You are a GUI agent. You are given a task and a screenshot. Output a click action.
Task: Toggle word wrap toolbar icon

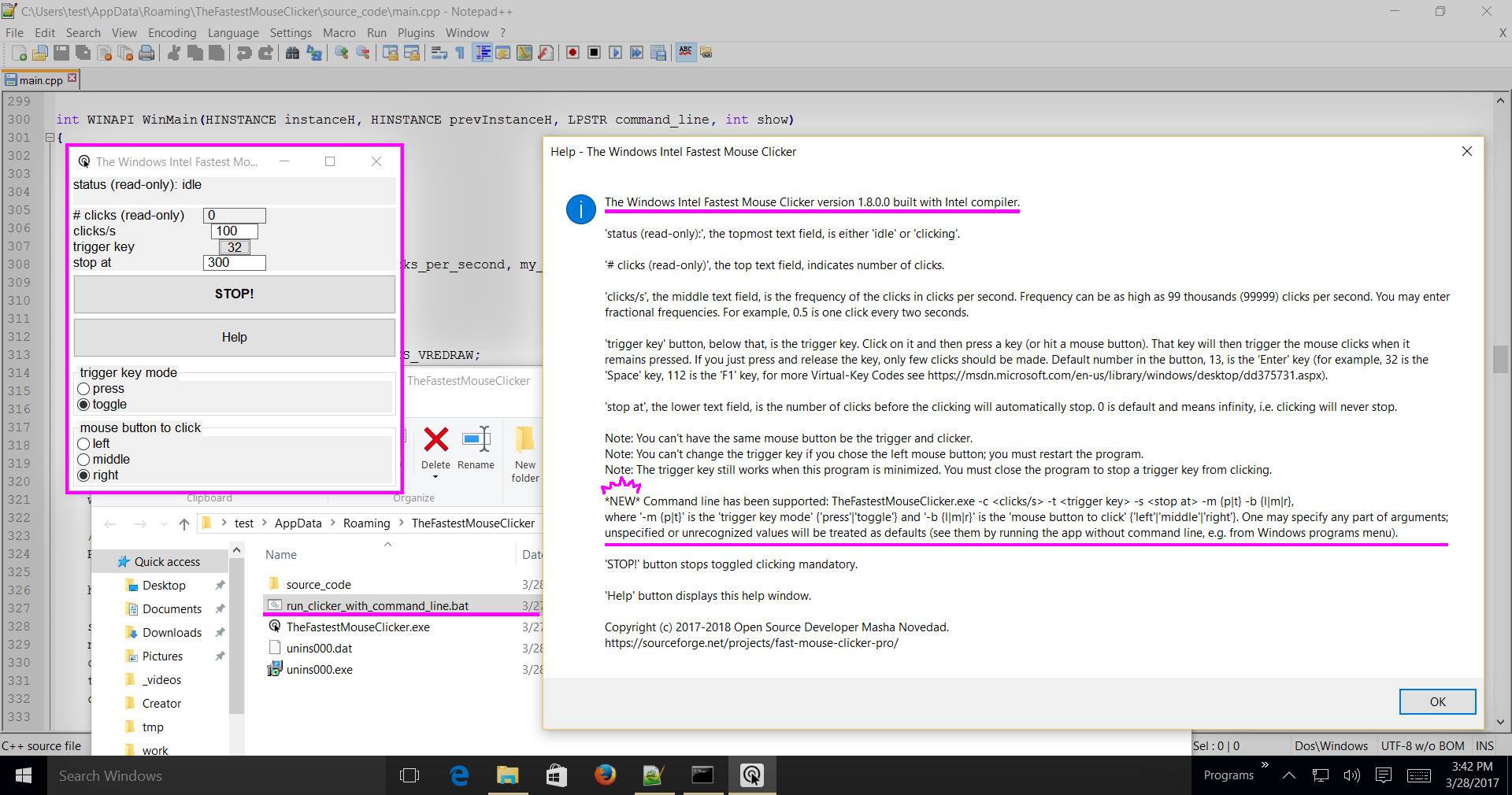coord(439,53)
